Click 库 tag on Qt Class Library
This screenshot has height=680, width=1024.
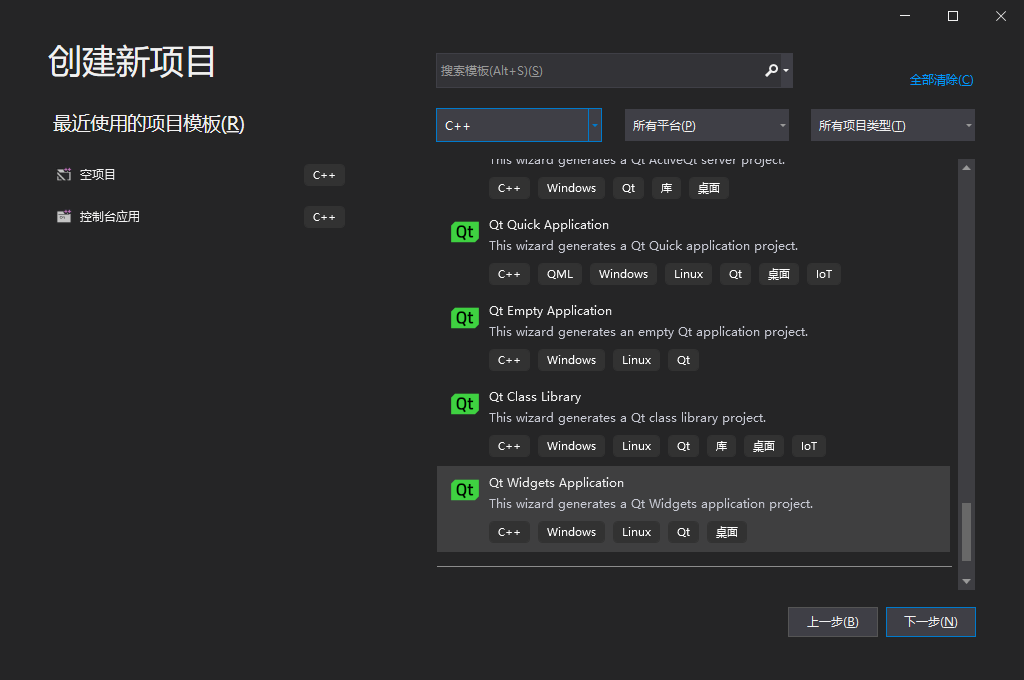[721, 446]
